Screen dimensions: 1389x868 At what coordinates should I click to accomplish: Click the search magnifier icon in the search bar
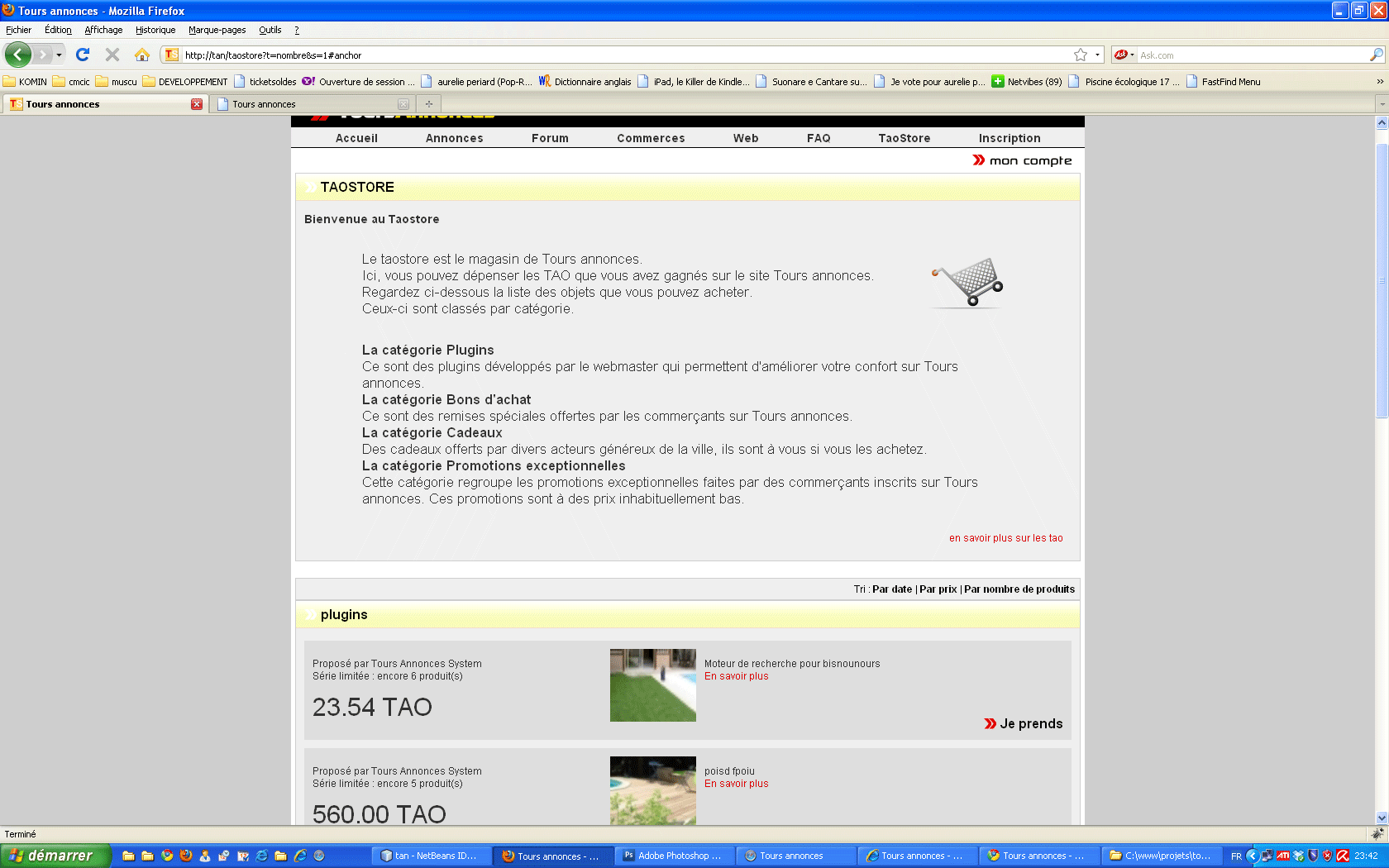(x=1376, y=55)
